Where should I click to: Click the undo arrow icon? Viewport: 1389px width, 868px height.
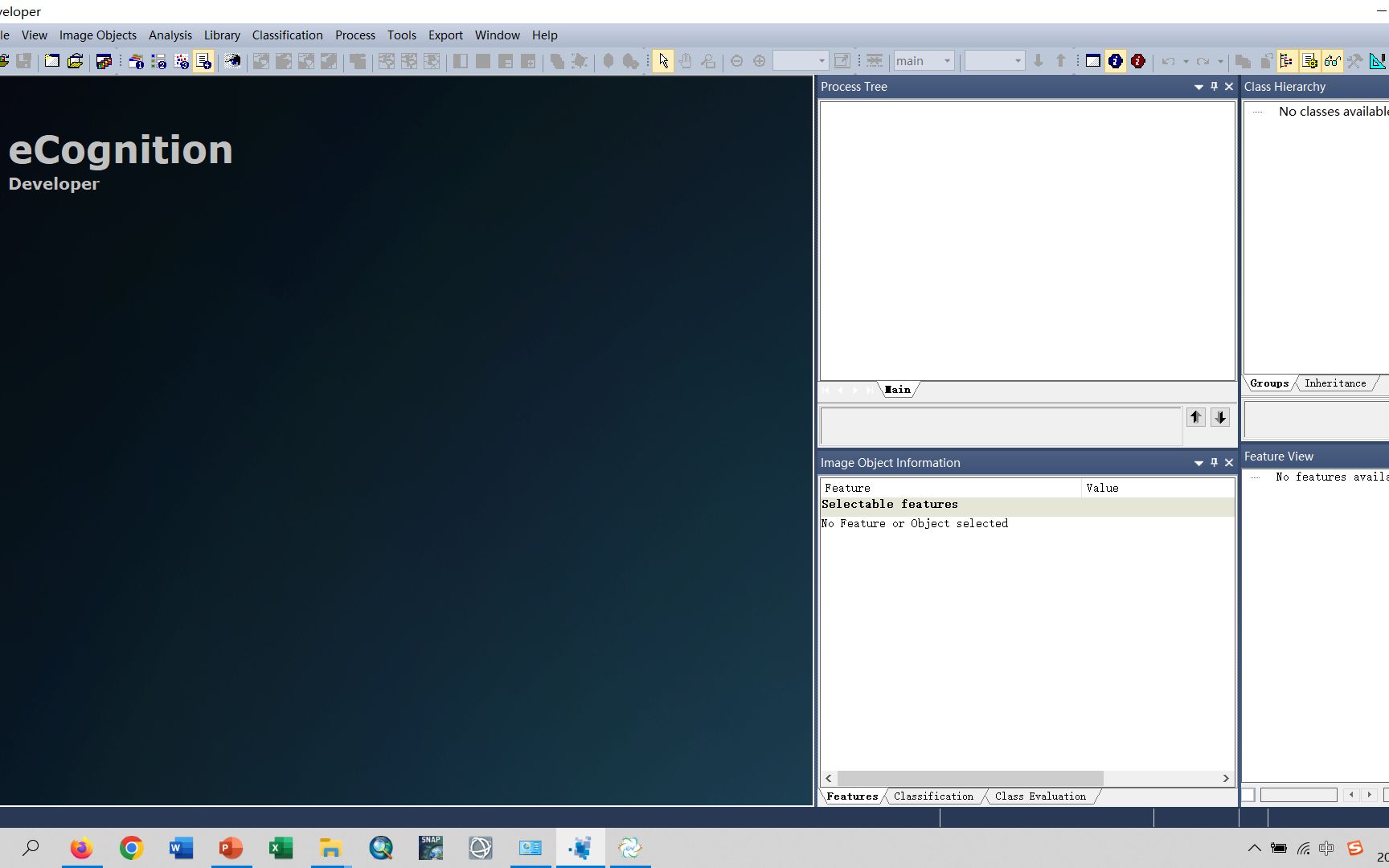(x=1168, y=61)
